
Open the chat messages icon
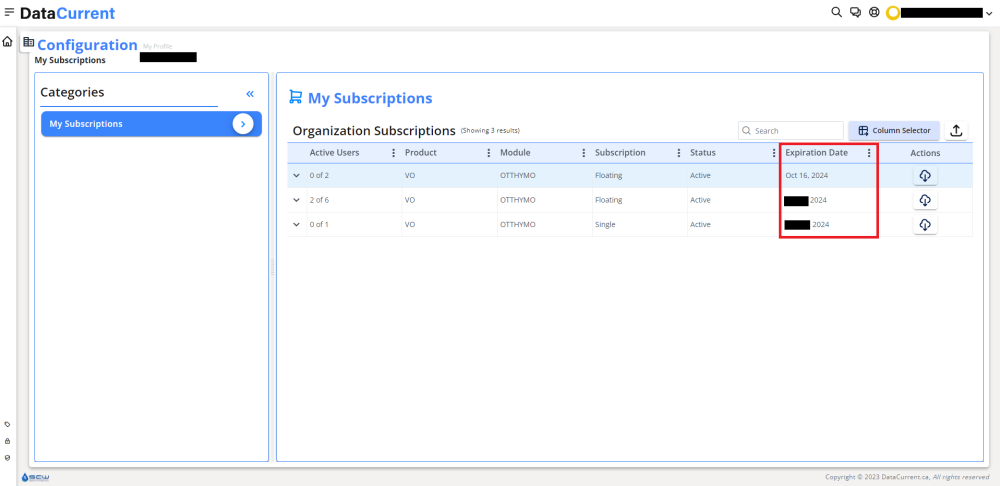tap(855, 12)
